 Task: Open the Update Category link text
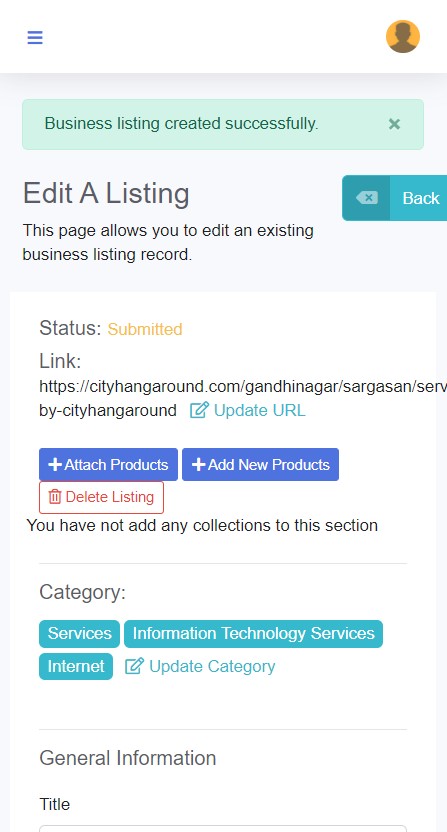pos(212,666)
